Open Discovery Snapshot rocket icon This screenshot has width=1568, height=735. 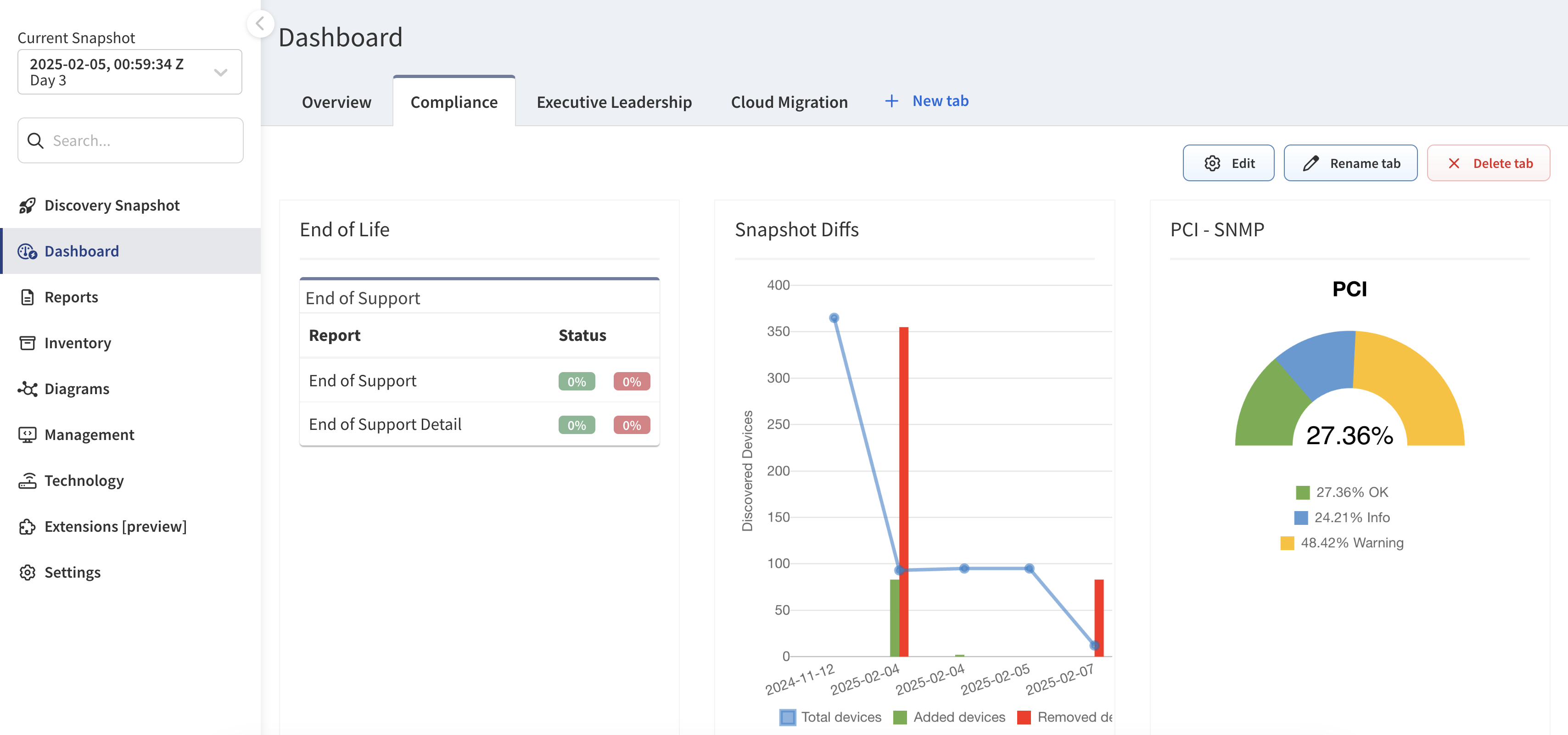tap(27, 206)
